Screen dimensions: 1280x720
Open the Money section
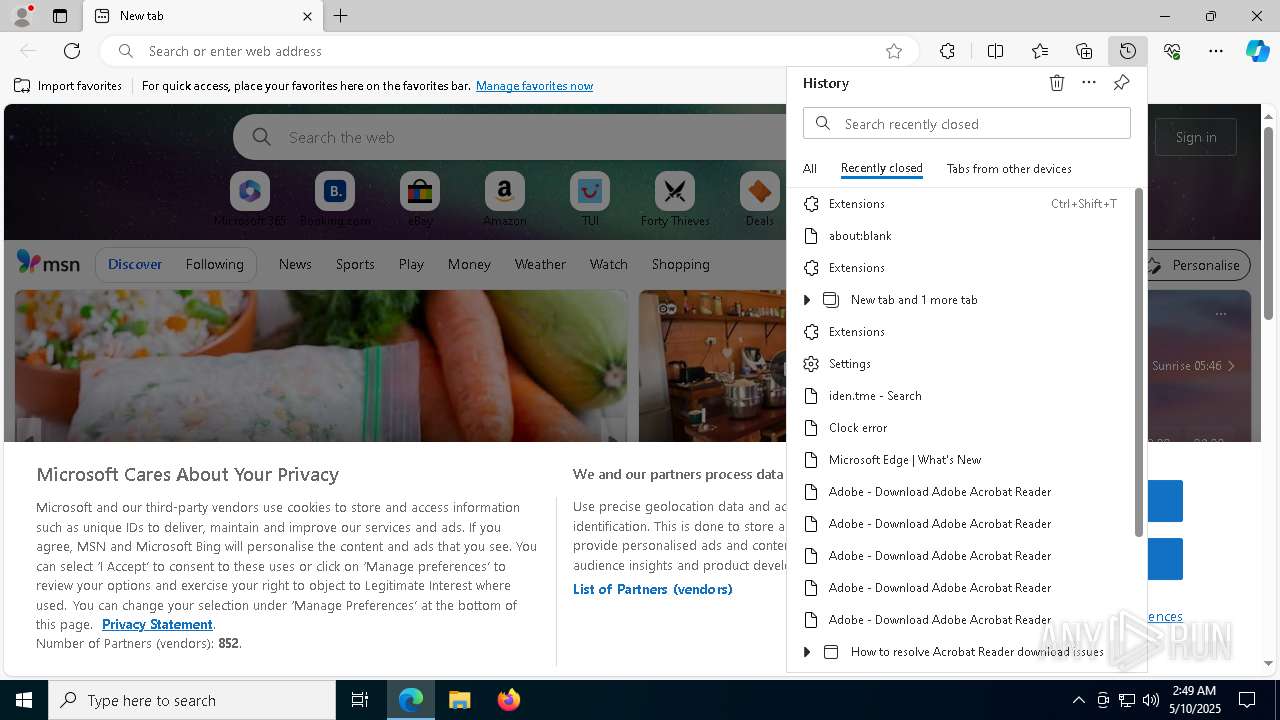click(469, 264)
